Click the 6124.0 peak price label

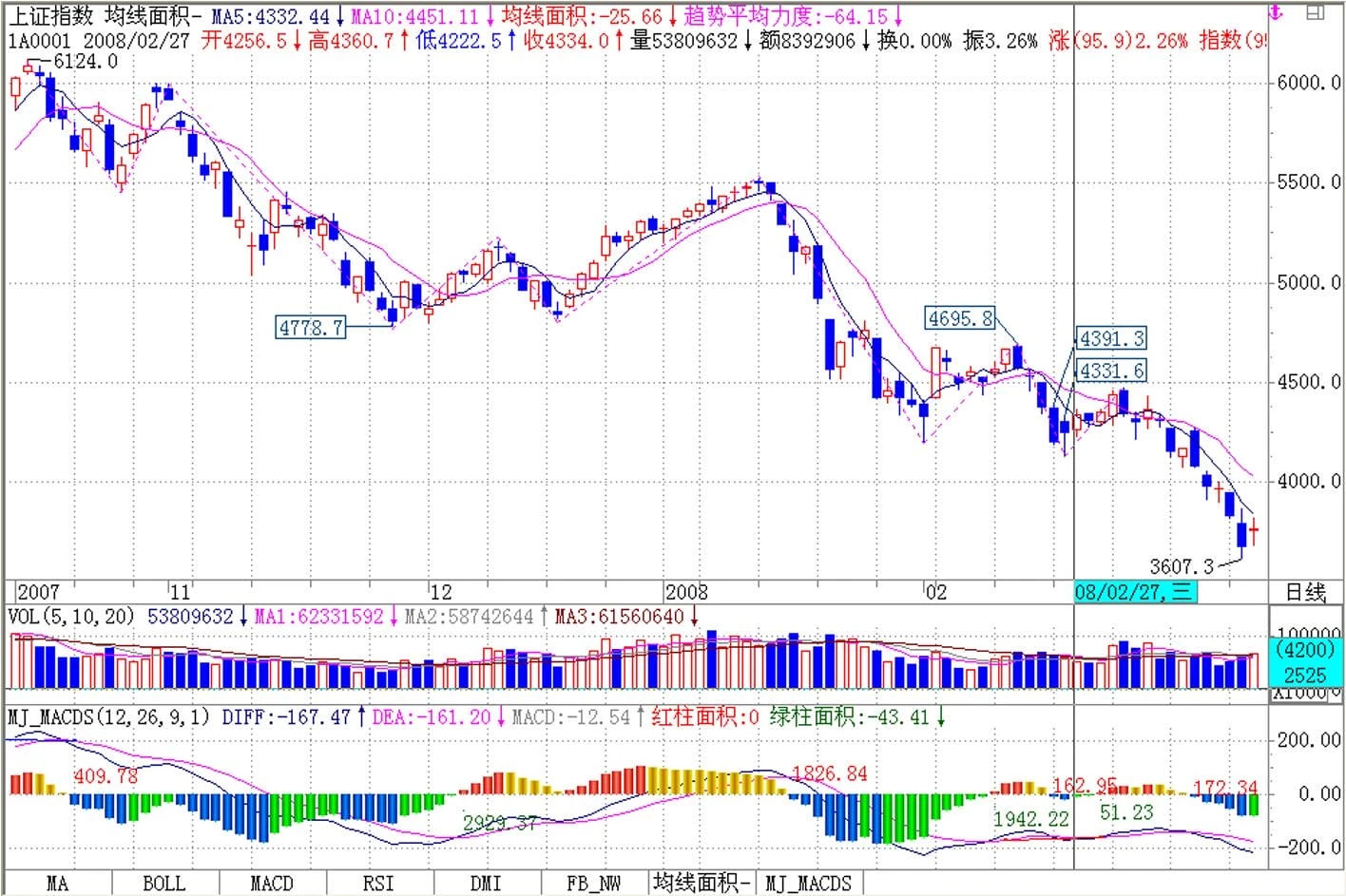click(86, 62)
